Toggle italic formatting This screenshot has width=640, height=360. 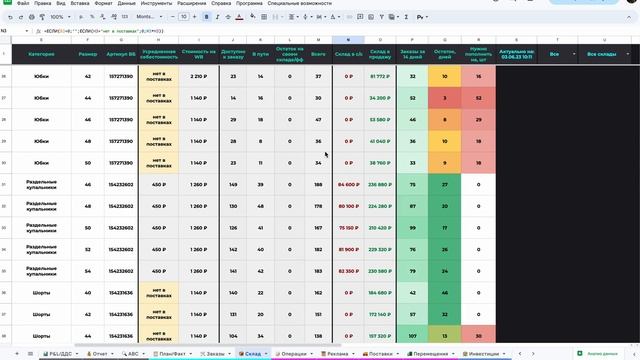(x=217, y=17)
